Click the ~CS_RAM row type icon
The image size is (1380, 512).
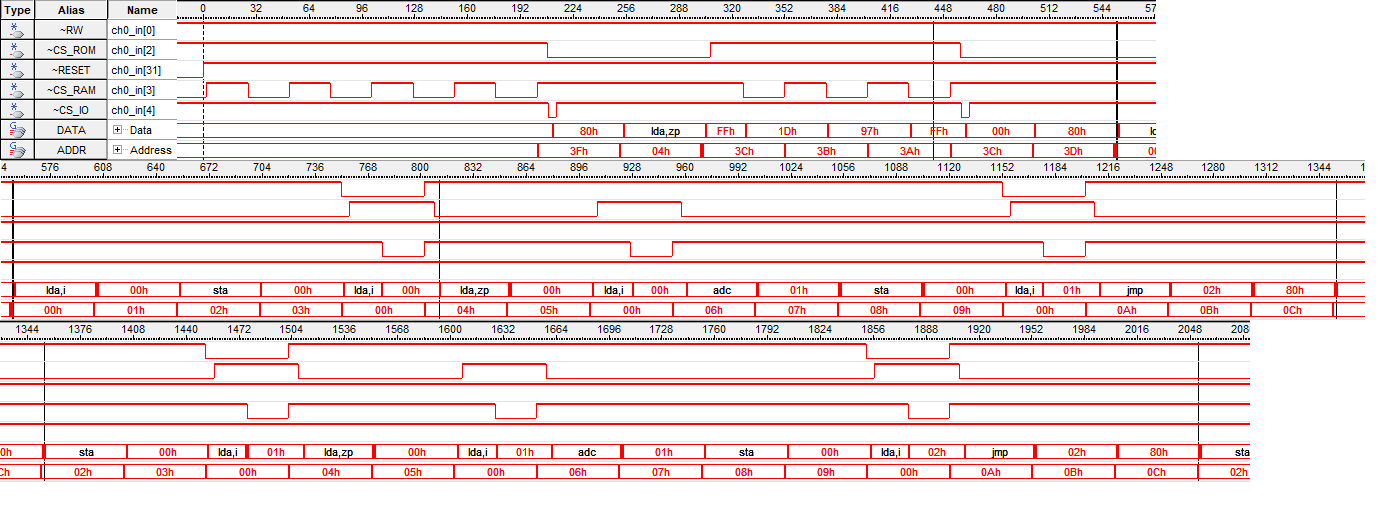click(18, 90)
